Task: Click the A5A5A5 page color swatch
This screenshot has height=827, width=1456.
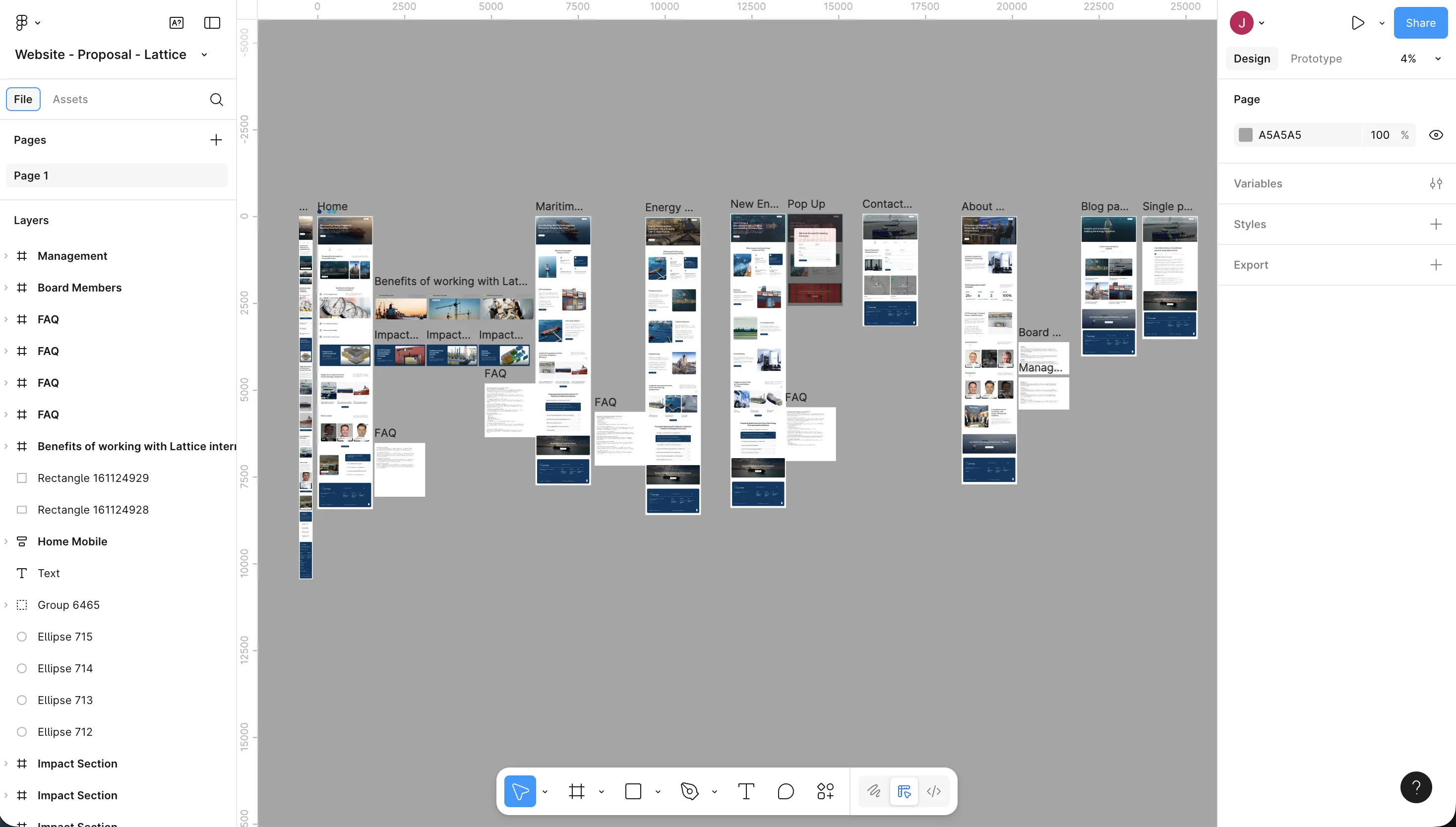Action: pos(1245,135)
